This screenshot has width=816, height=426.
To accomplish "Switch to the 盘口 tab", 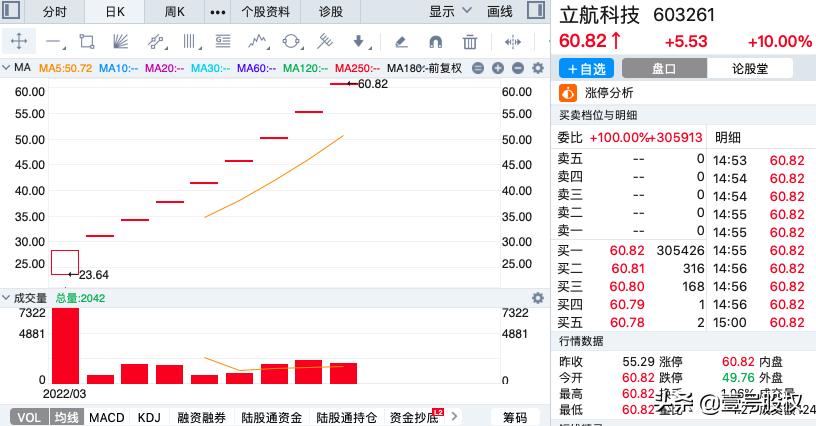I will [664, 69].
